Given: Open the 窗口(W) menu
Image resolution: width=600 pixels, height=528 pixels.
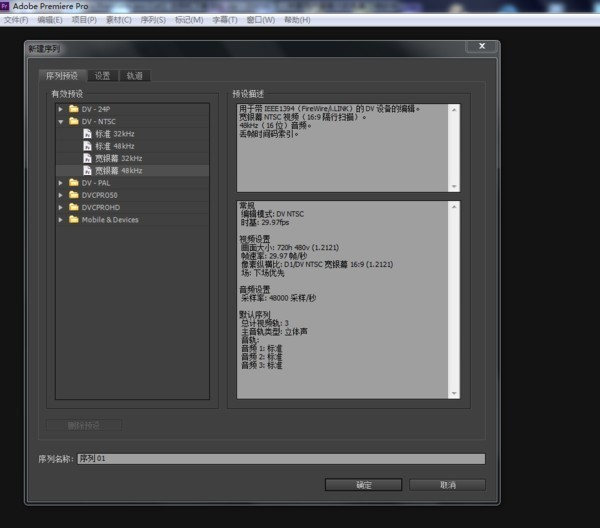Looking at the screenshot, I should [x=261, y=20].
